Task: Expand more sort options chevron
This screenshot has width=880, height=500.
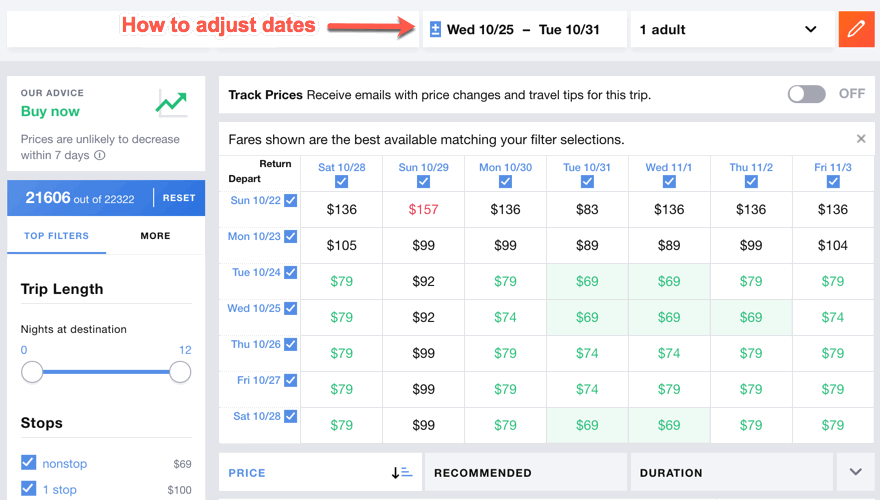Action: click(x=856, y=472)
